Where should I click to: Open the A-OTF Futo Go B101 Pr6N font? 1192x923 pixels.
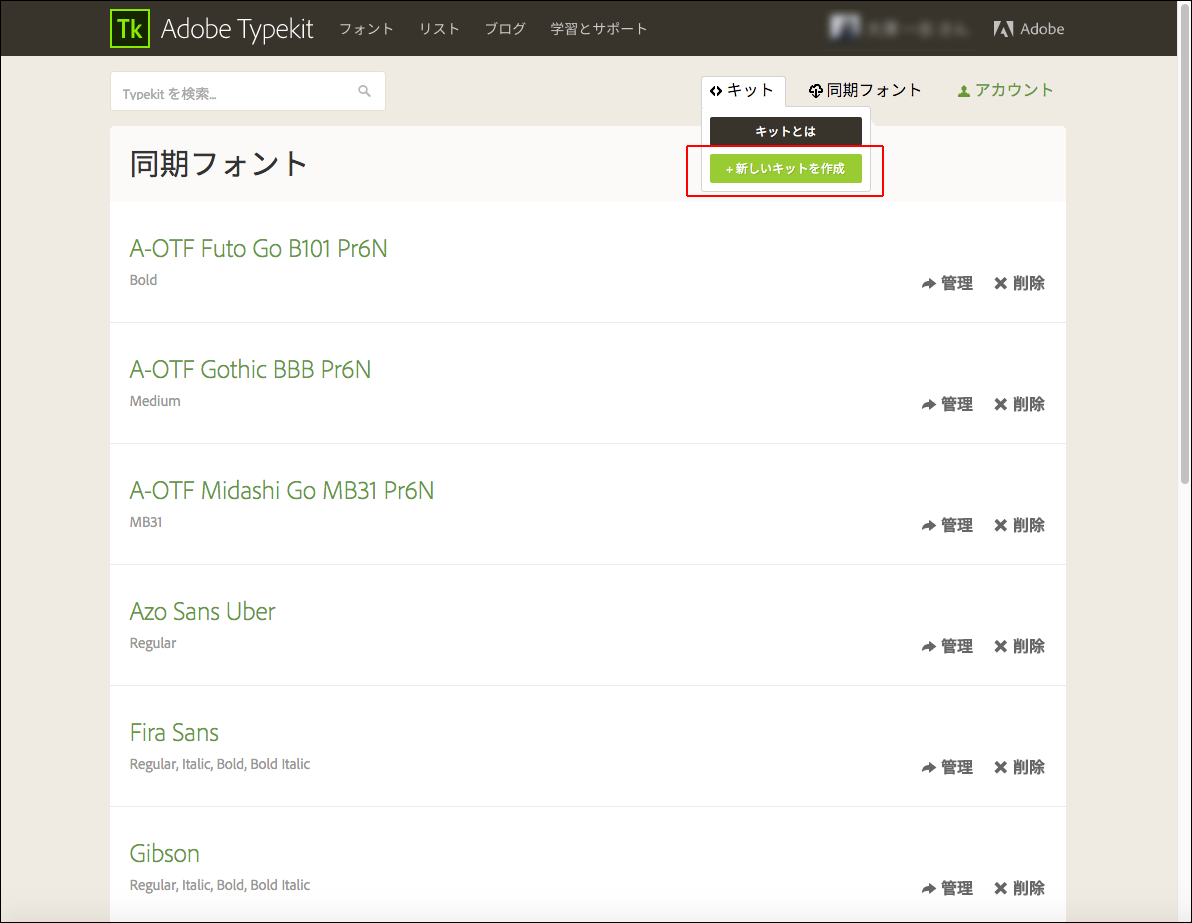pos(258,249)
